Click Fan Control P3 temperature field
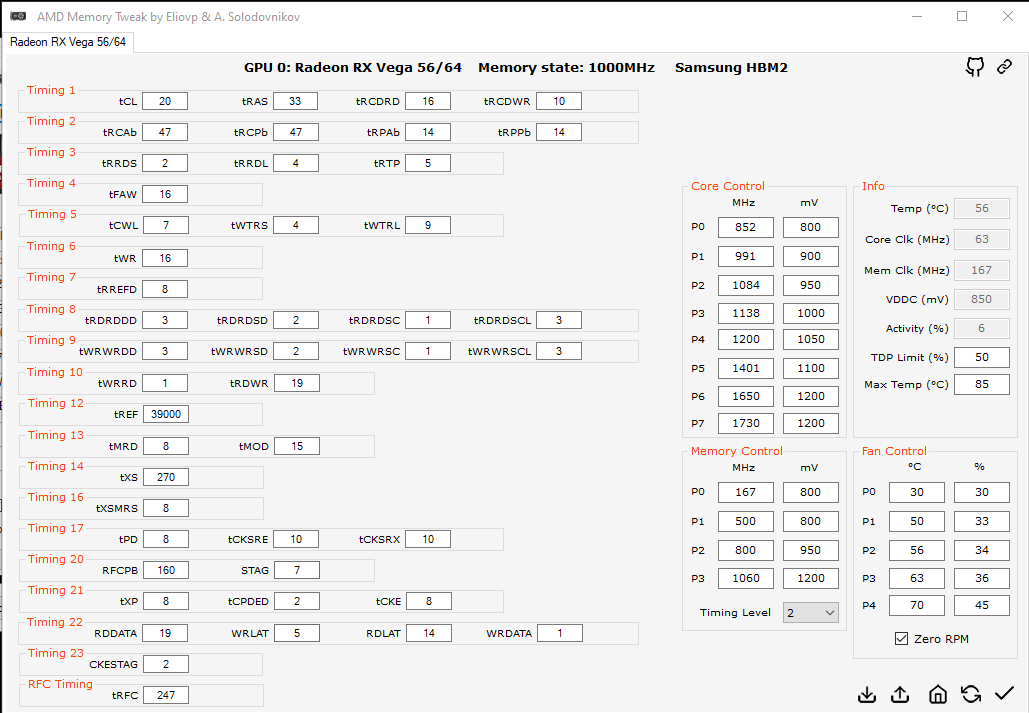1029x713 pixels. click(x=917, y=578)
